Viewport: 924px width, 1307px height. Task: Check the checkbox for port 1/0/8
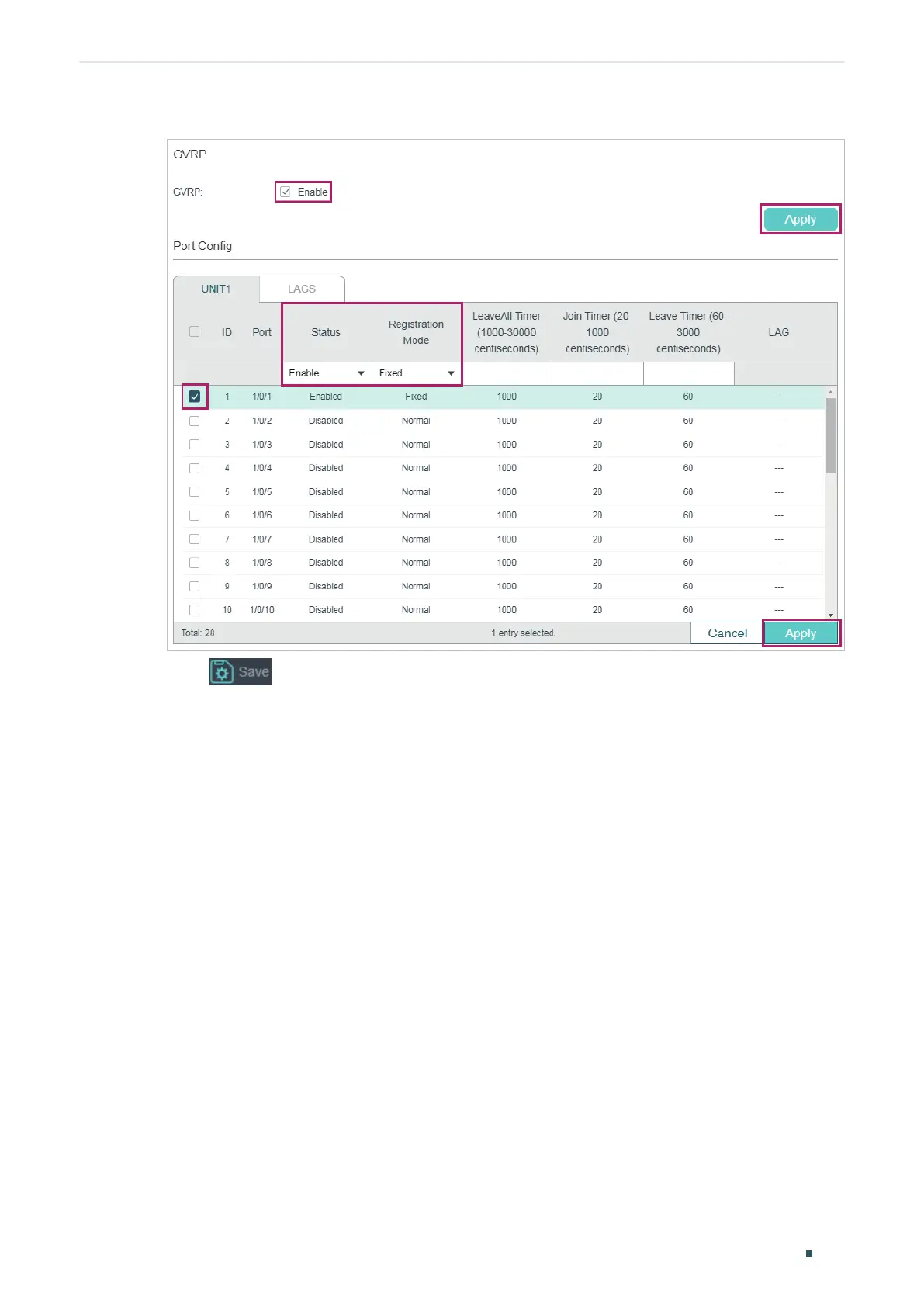[194, 563]
